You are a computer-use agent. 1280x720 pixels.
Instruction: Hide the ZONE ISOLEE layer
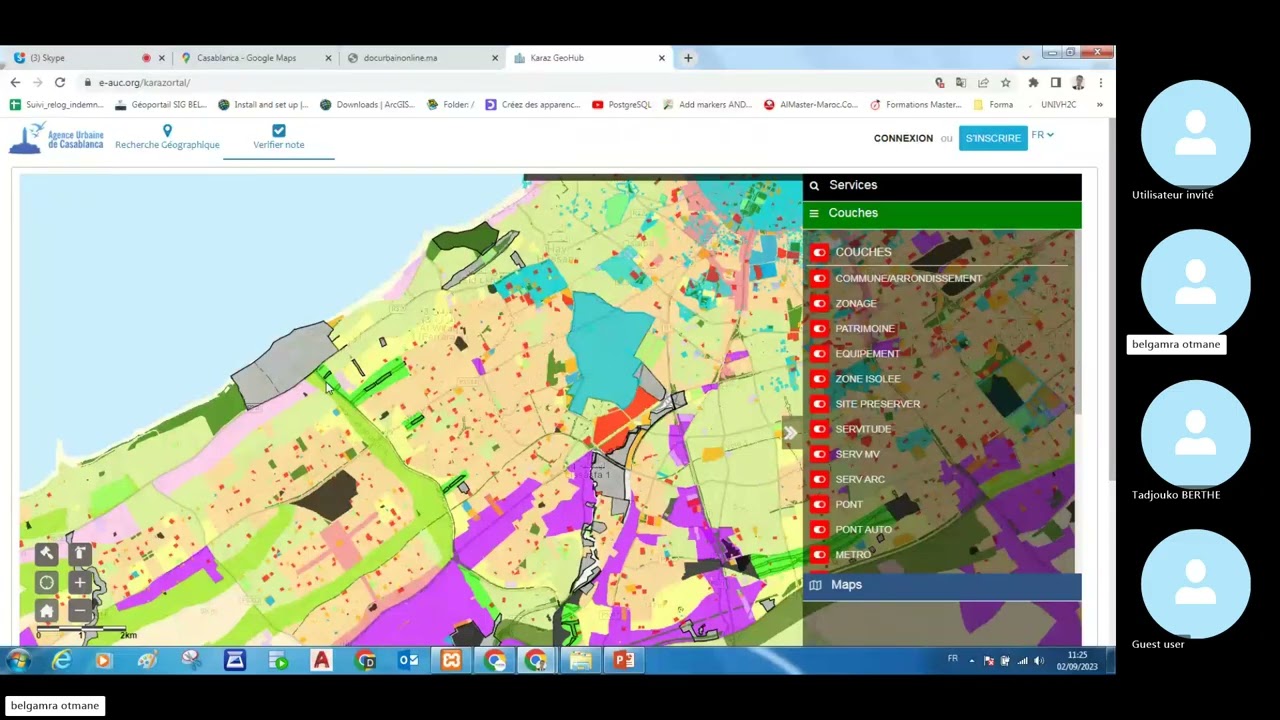tap(820, 378)
